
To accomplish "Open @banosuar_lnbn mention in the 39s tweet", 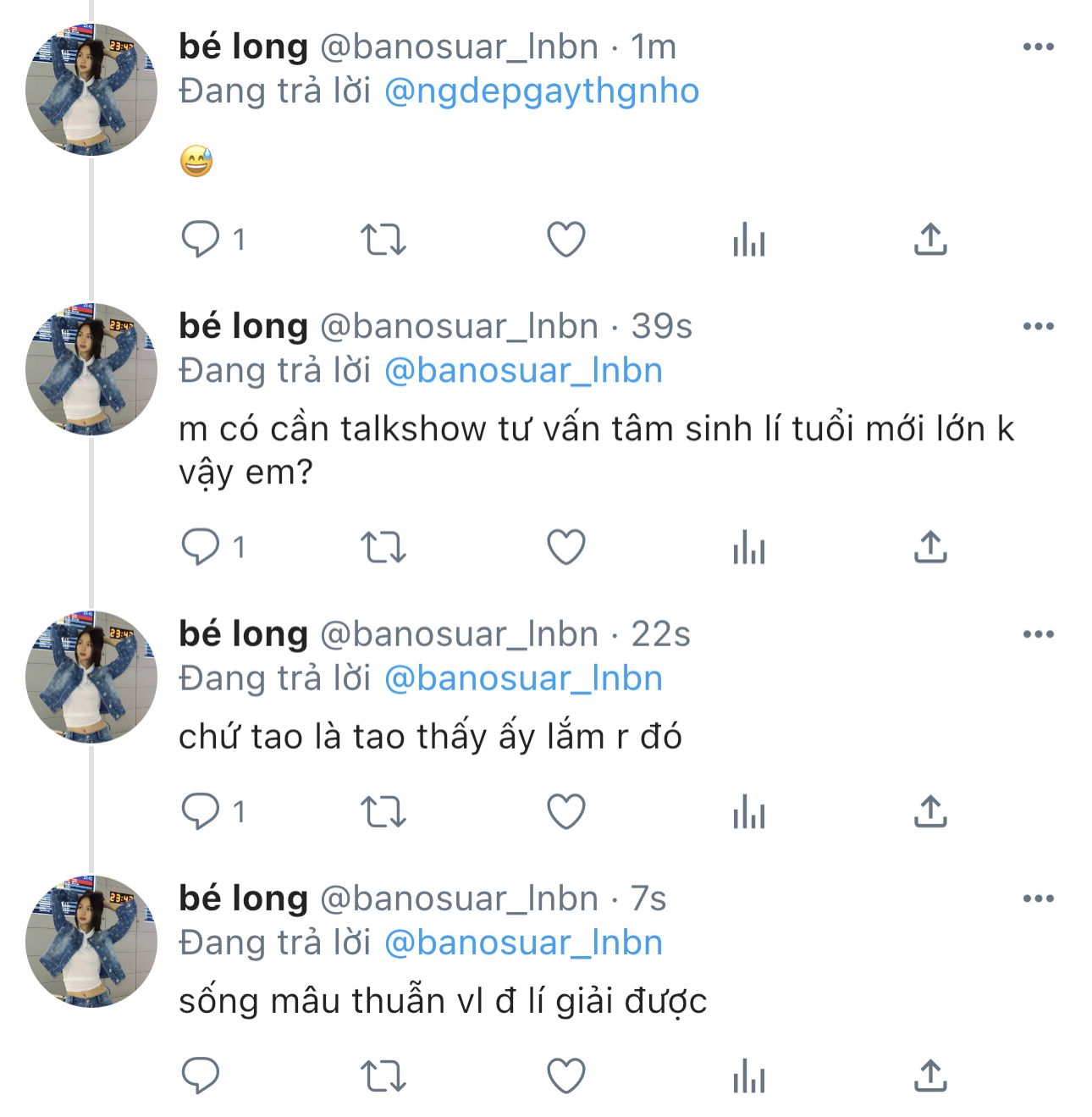I will click(x=523, y=371).
